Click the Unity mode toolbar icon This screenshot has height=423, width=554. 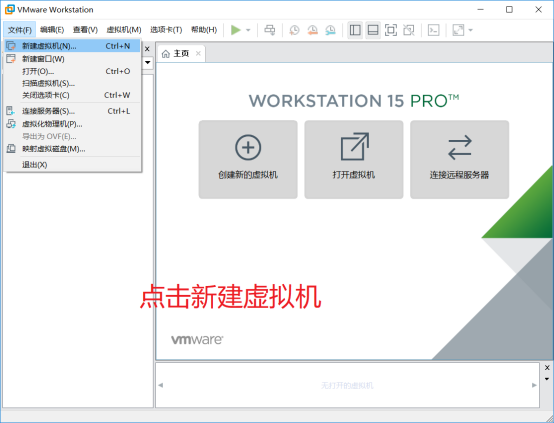pos(409,30)
